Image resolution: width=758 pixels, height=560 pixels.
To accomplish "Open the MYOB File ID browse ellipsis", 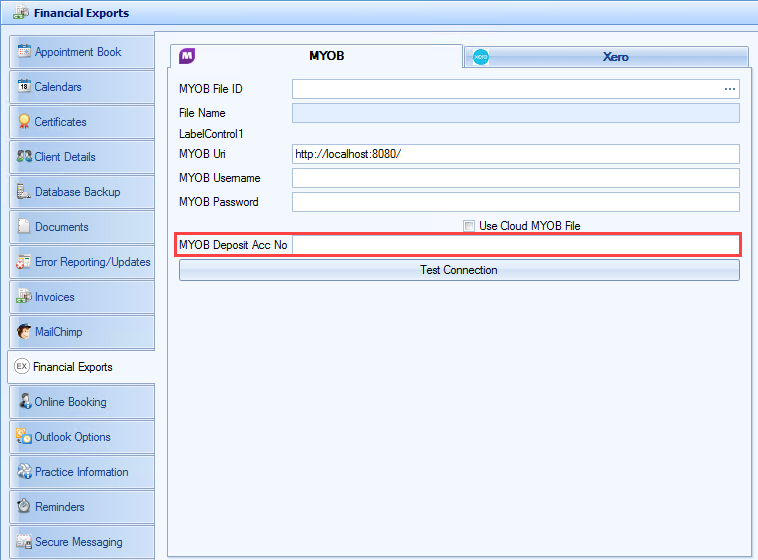I will 729,89.
